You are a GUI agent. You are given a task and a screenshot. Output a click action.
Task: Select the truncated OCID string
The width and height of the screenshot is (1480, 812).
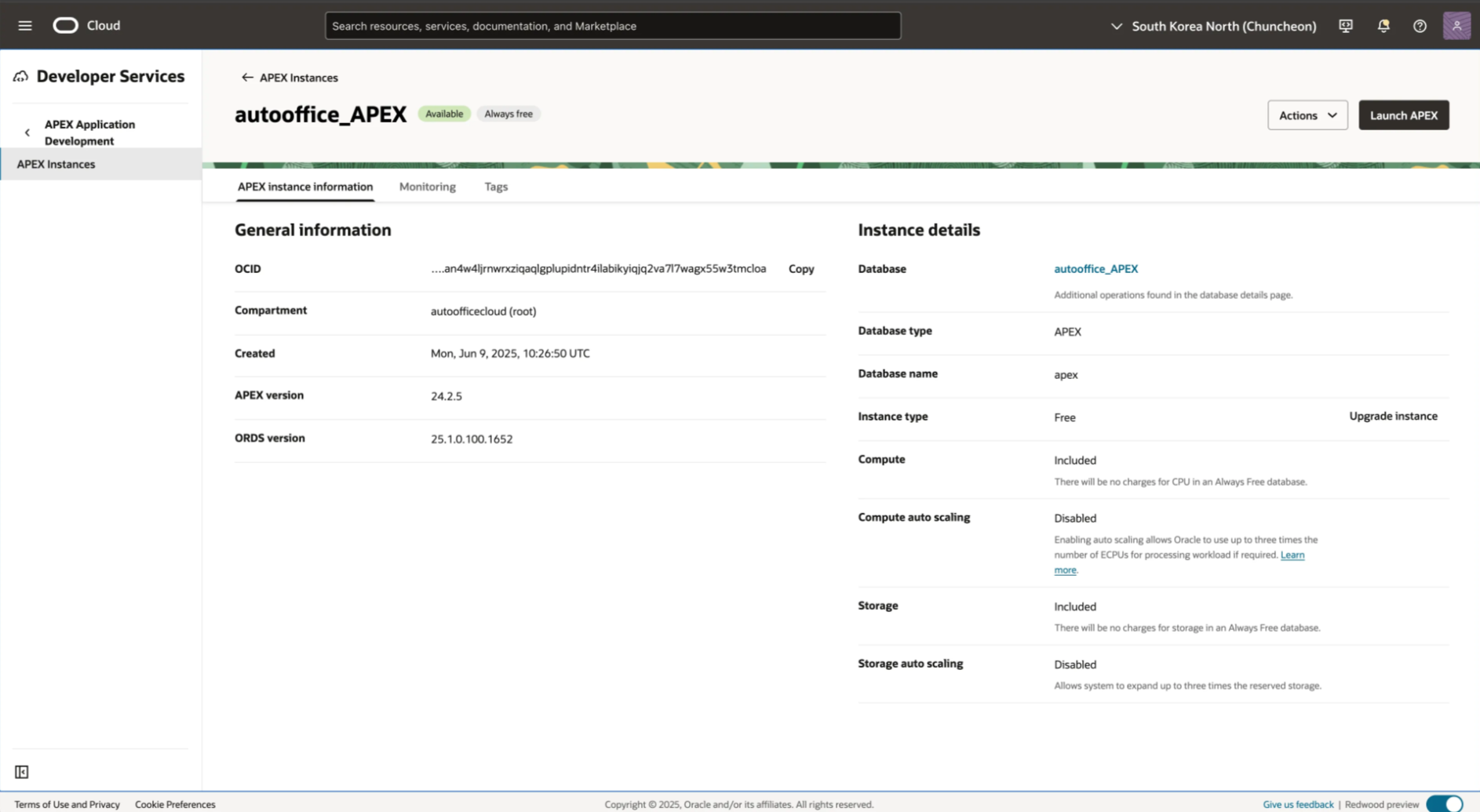[x=598, y=269]
